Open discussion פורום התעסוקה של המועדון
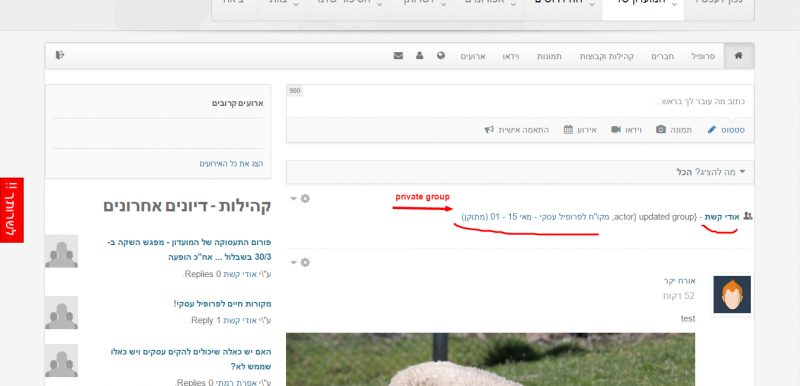Screen dimensions: 800x386 tap(189, 249)
